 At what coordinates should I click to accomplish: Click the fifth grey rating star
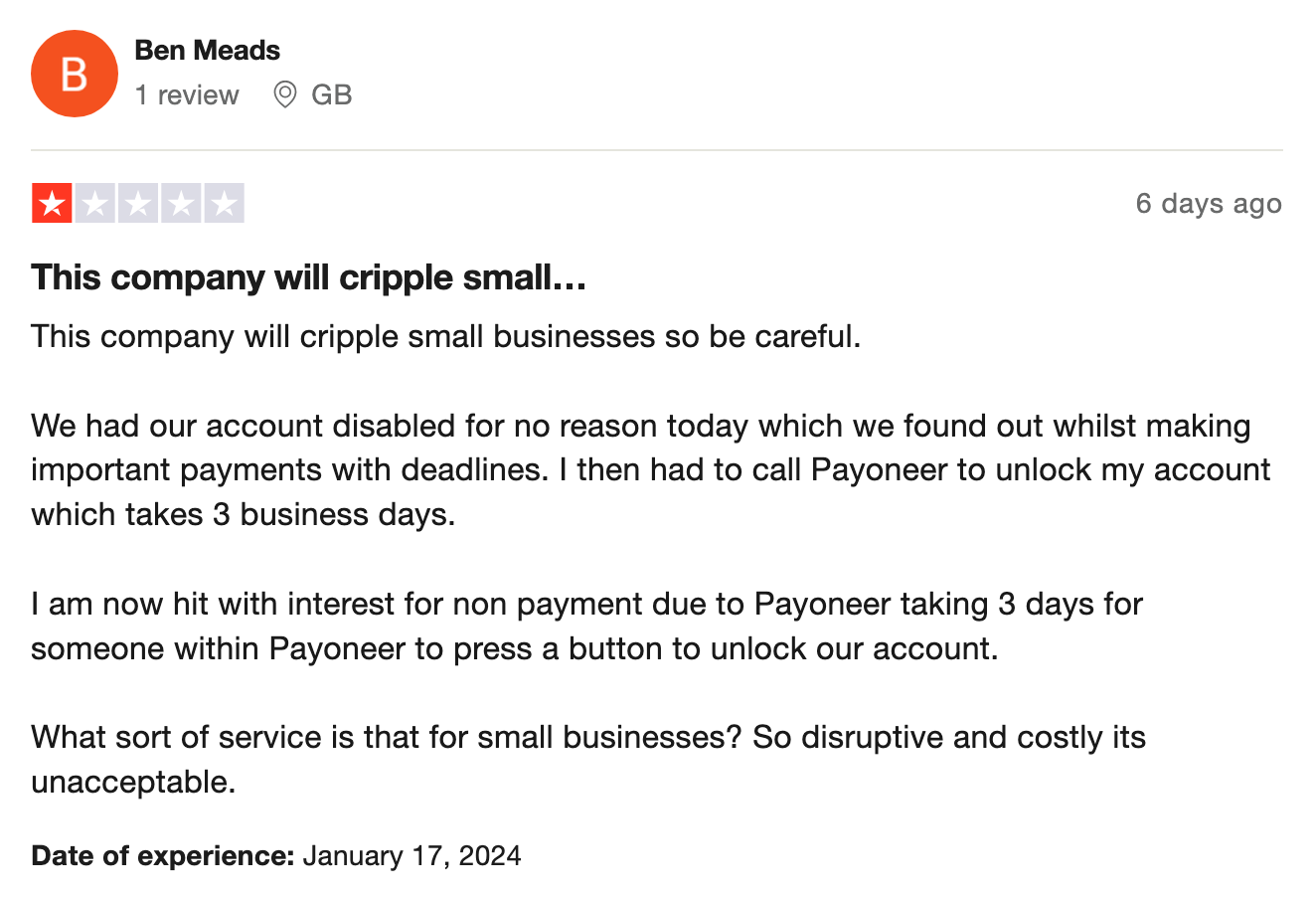tap(225, 204)
